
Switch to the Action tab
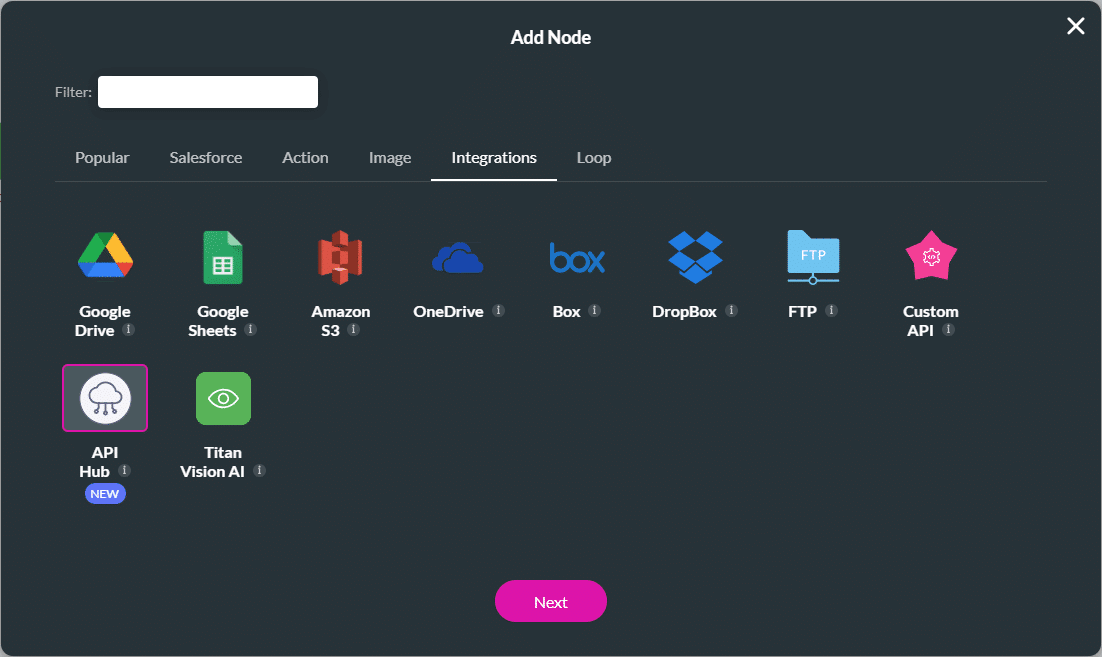coord(305,157)
